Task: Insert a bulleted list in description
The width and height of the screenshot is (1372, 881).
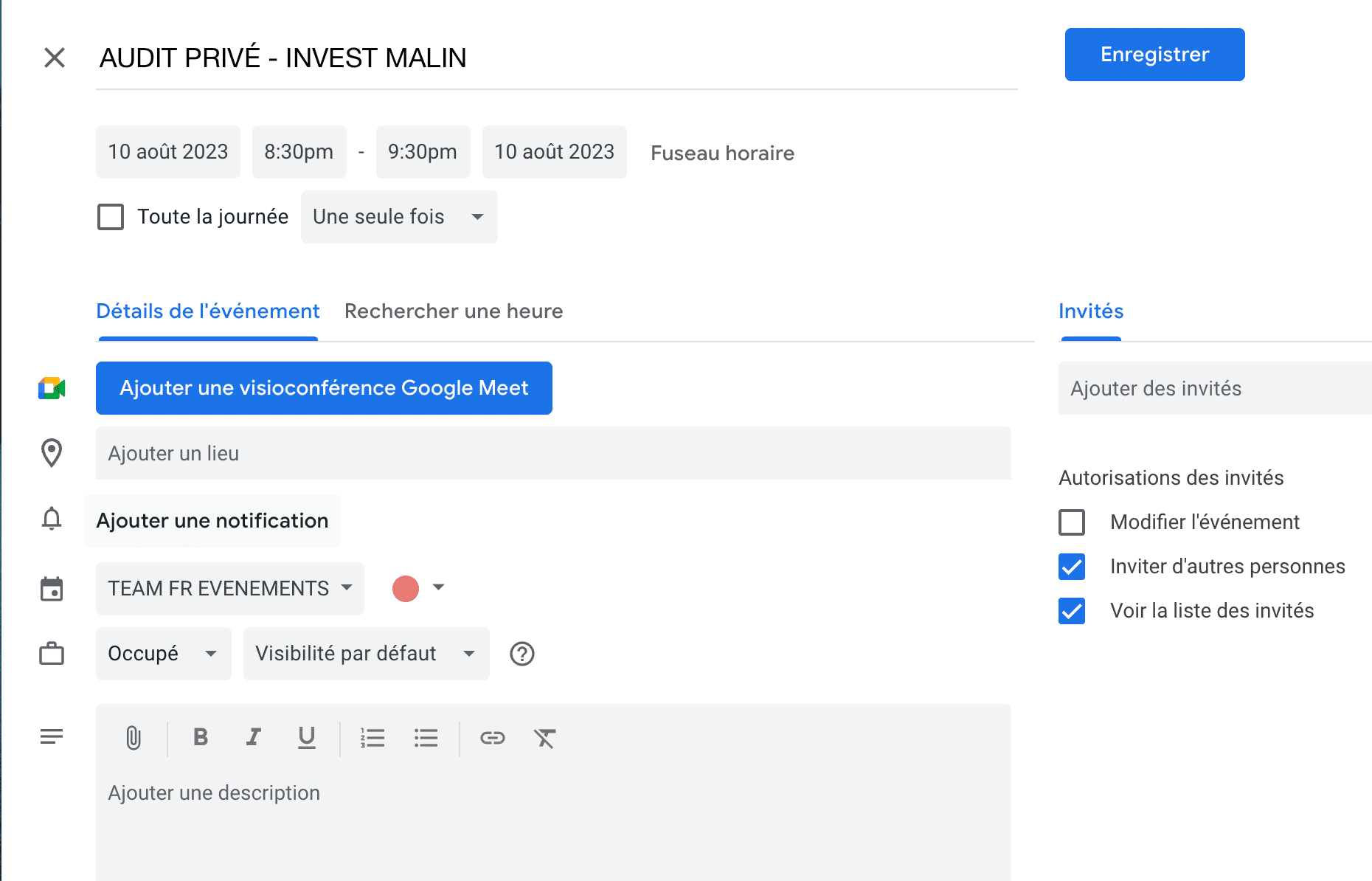Action: point(426,738)
